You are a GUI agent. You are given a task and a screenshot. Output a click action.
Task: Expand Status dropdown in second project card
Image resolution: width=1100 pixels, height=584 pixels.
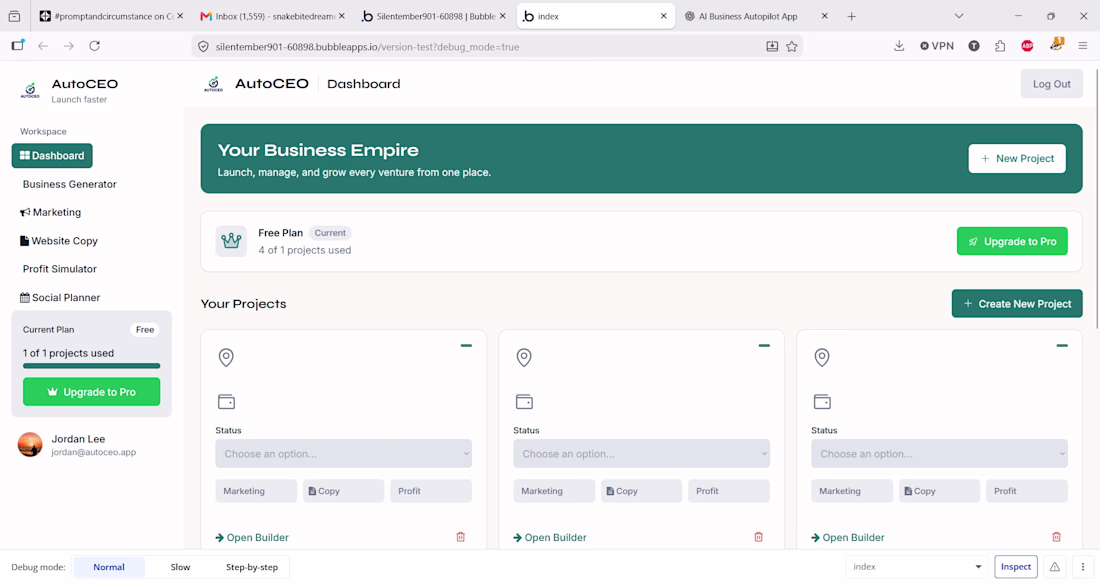(x=641, y=453)
